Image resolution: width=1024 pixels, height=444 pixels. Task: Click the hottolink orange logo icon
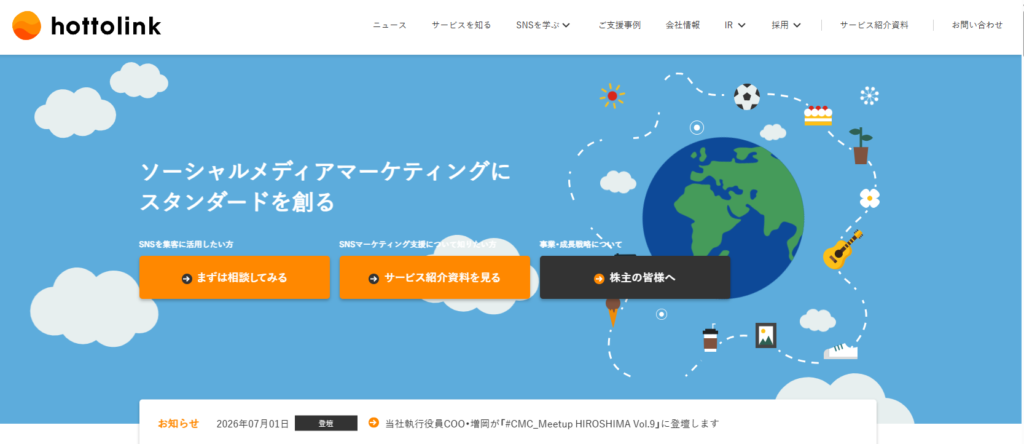(x=27, y=25)
